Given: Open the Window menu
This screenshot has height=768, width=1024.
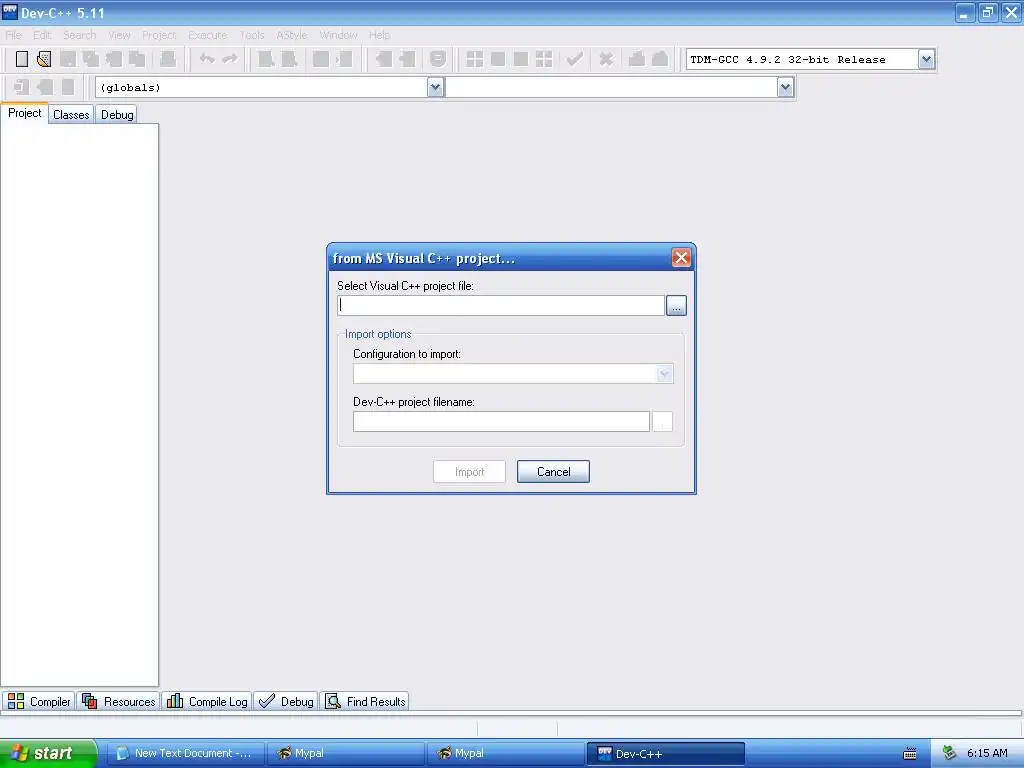Looking at the screenshot, I should [338, 35].
